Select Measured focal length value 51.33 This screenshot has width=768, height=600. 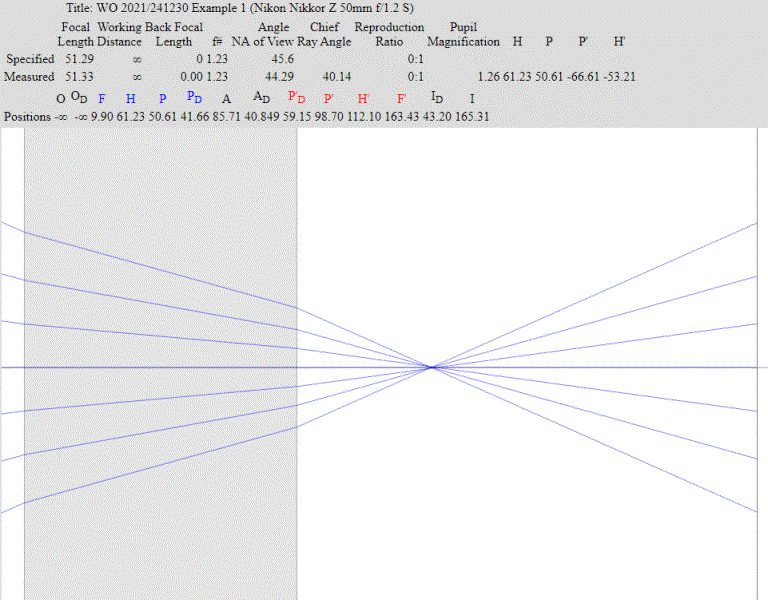click(x=79, y=77)
